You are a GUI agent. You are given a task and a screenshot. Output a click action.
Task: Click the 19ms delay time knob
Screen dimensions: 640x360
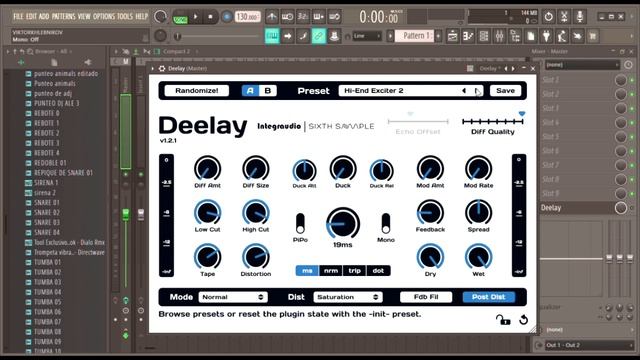click(x=343, y=224)
